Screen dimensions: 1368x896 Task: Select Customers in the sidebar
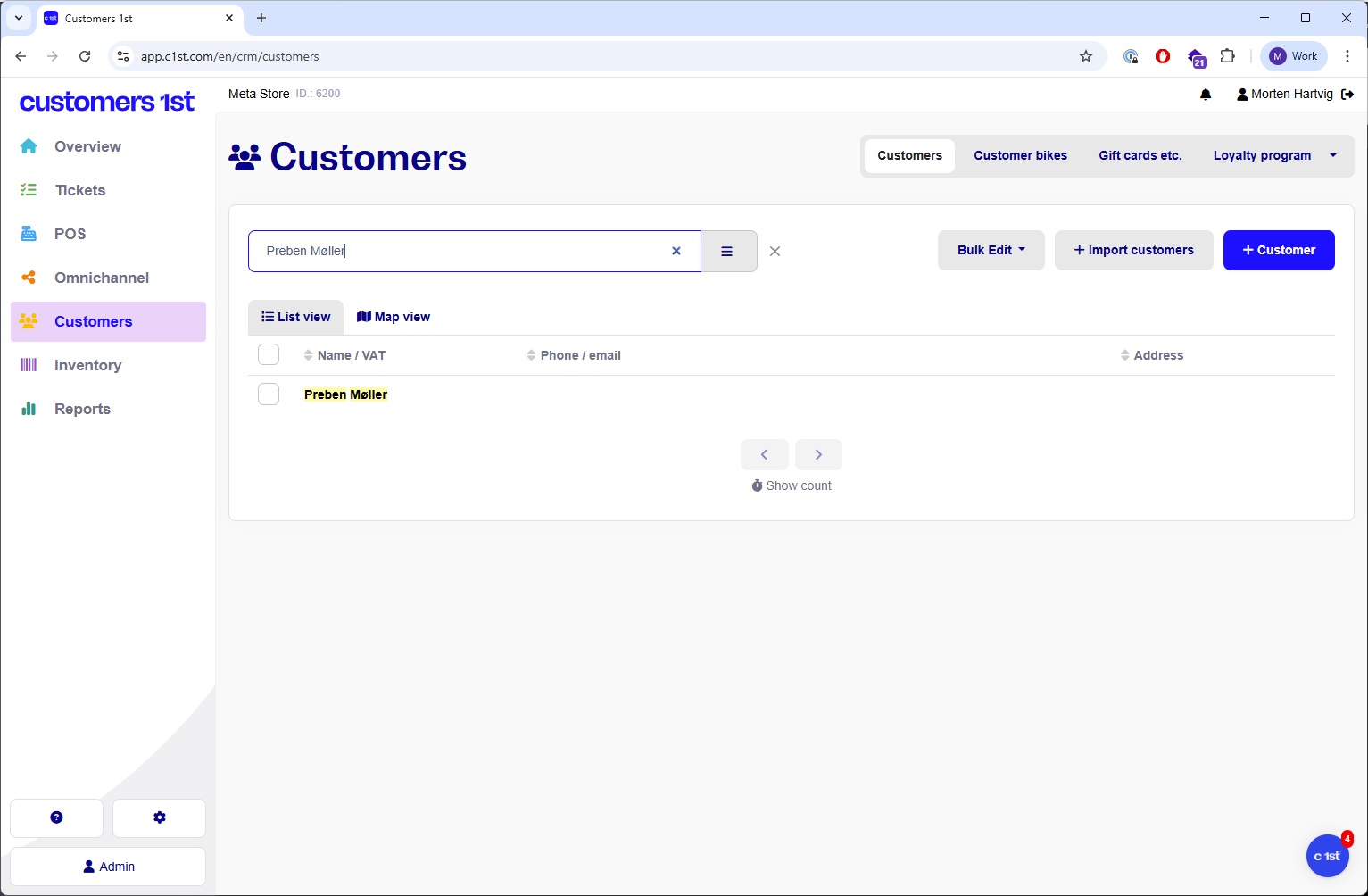click(x=108, y=321)
